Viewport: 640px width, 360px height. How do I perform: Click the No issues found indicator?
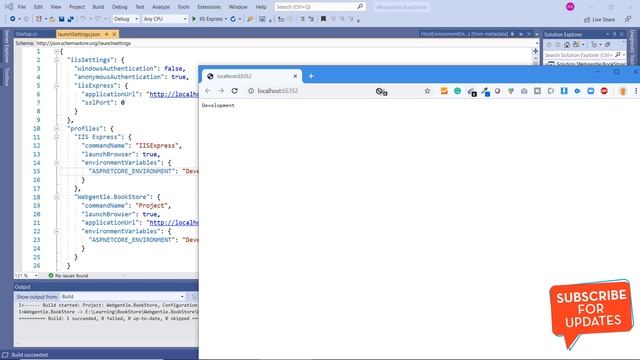pos(68,276)
